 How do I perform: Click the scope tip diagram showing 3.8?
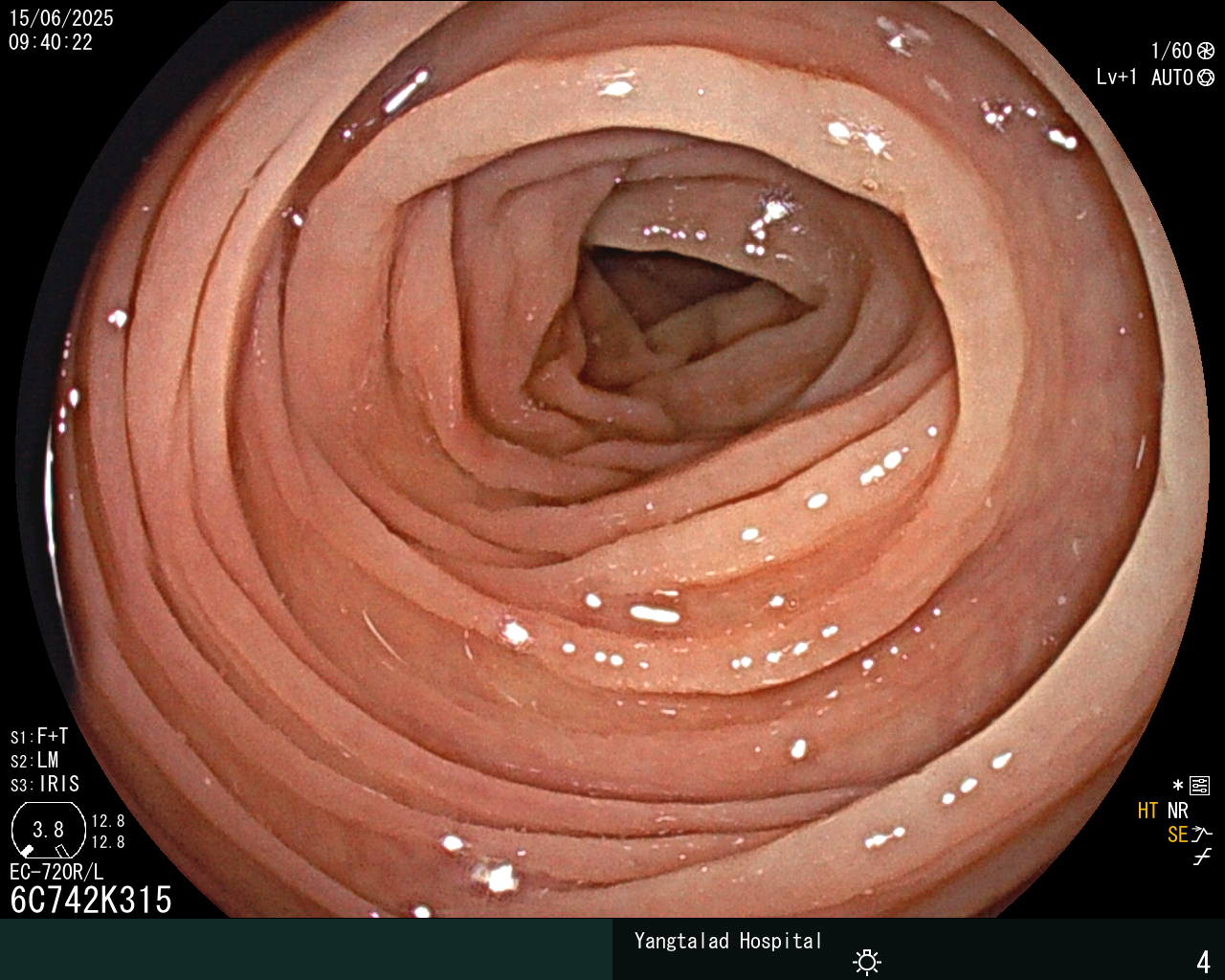click(x=49, y=831)
